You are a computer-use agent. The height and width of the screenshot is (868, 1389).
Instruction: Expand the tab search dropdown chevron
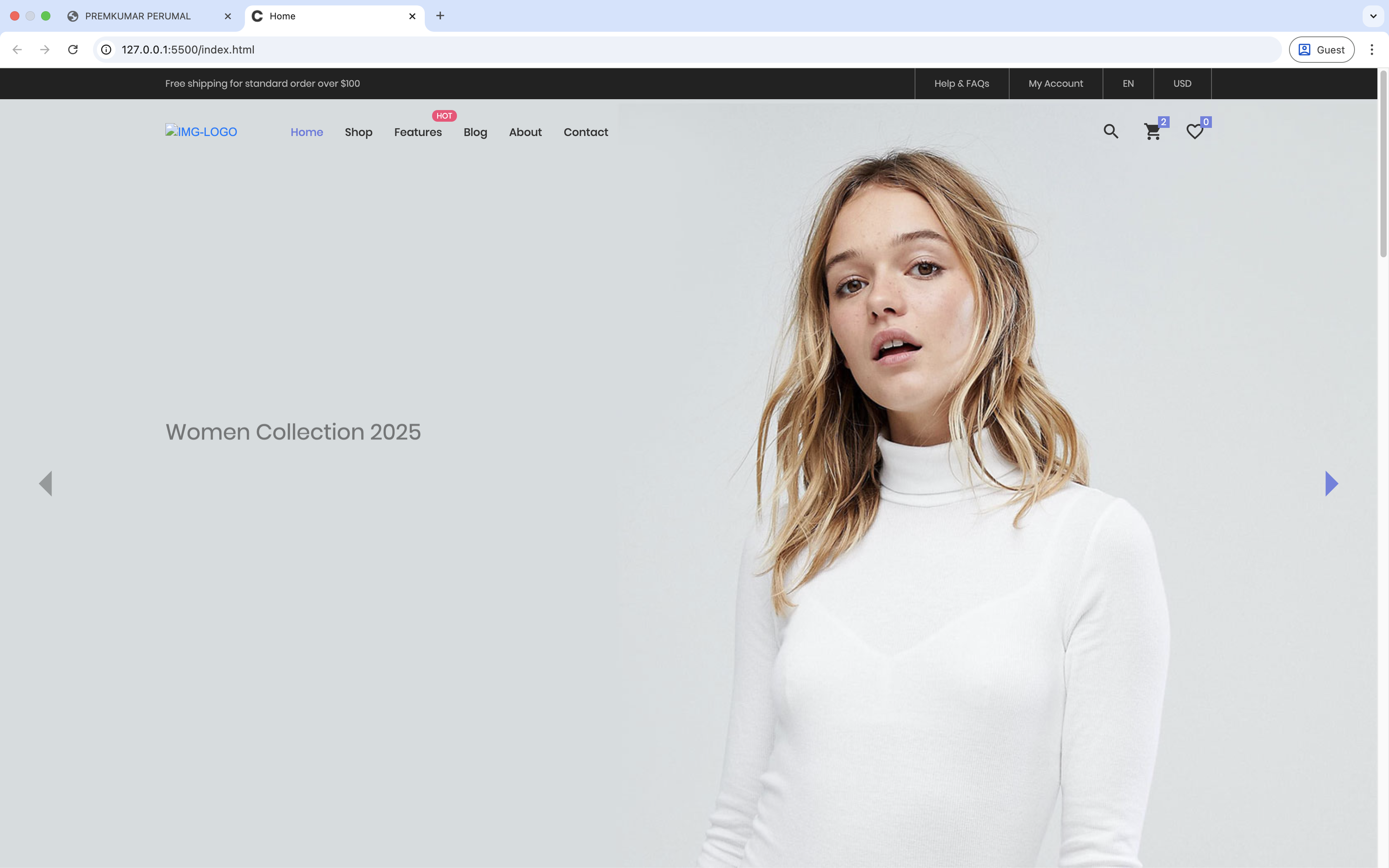[1373, 15]
